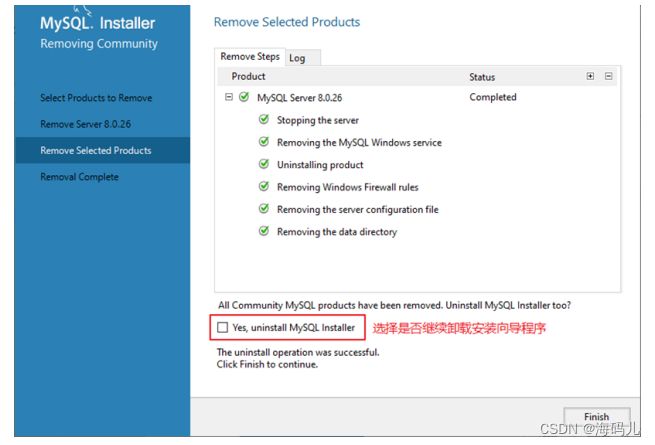Screen dimensions: 655x445
Task: Click 'Removing the MySQL Windows service' step text
Action: 359,142
